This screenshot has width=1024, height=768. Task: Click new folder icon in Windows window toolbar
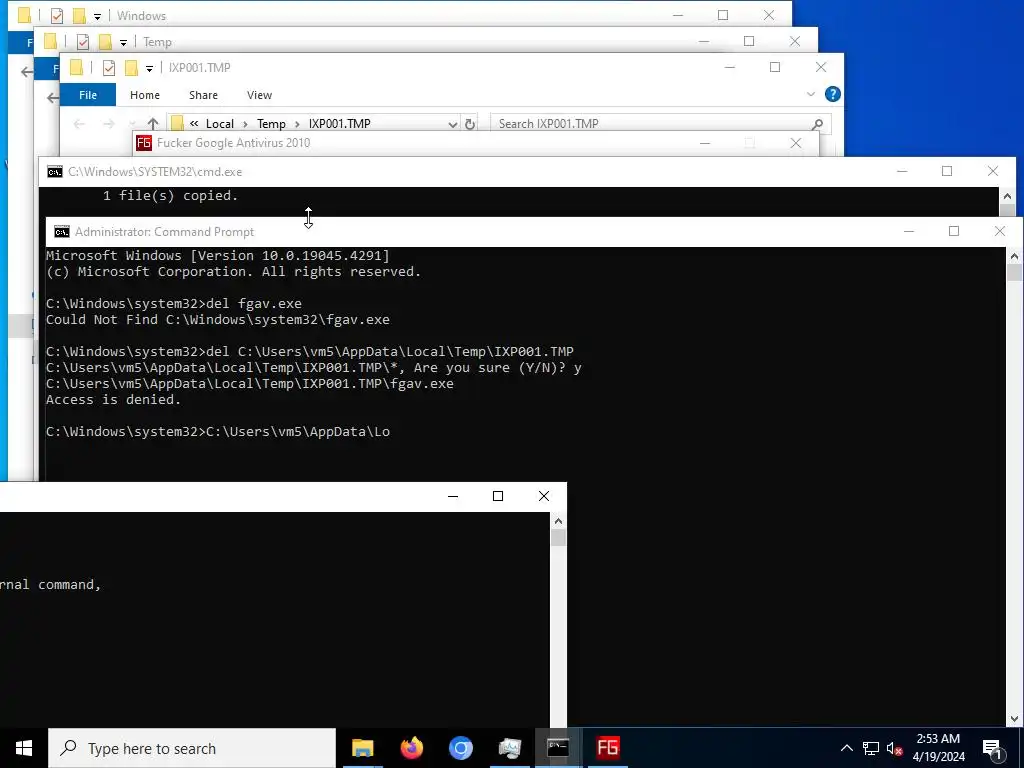coord(79,16)
